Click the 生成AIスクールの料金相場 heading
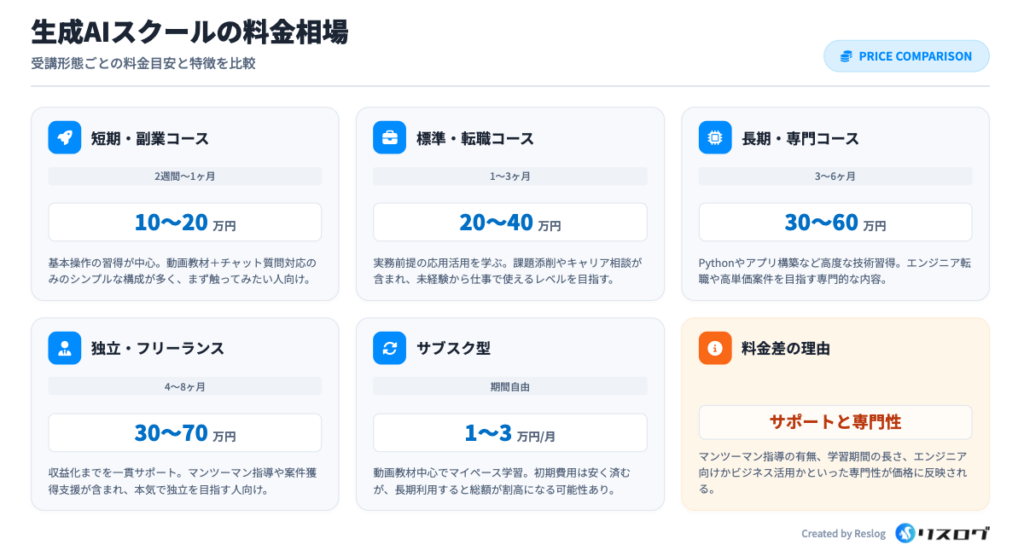 (190, 32)
